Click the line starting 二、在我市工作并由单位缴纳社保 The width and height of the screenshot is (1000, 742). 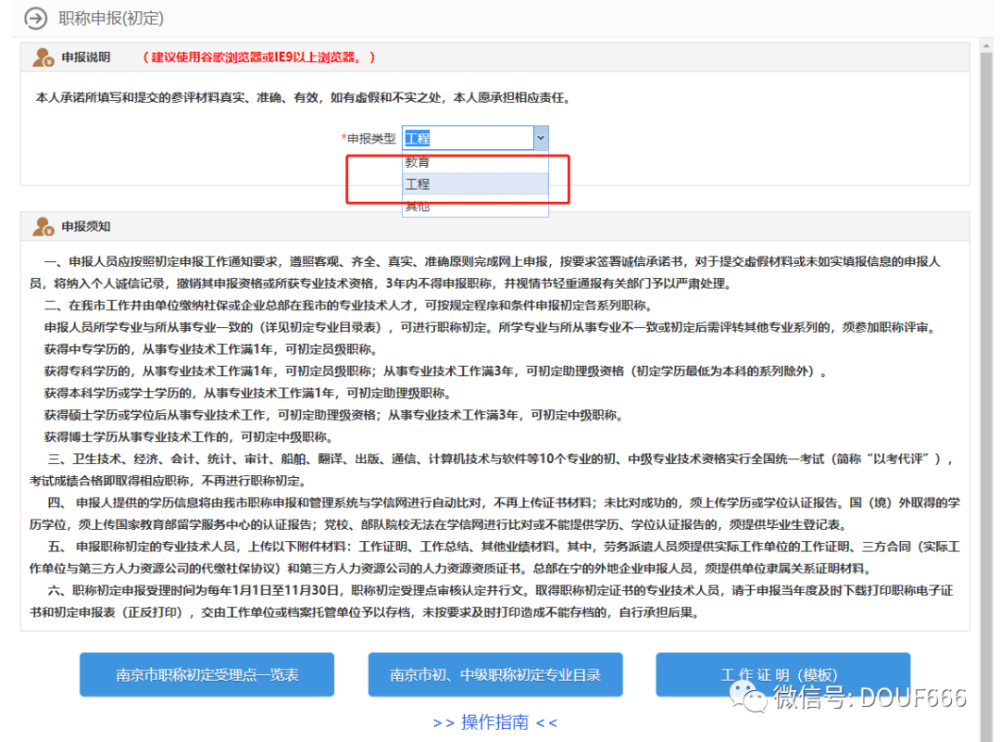pos(348,306)
